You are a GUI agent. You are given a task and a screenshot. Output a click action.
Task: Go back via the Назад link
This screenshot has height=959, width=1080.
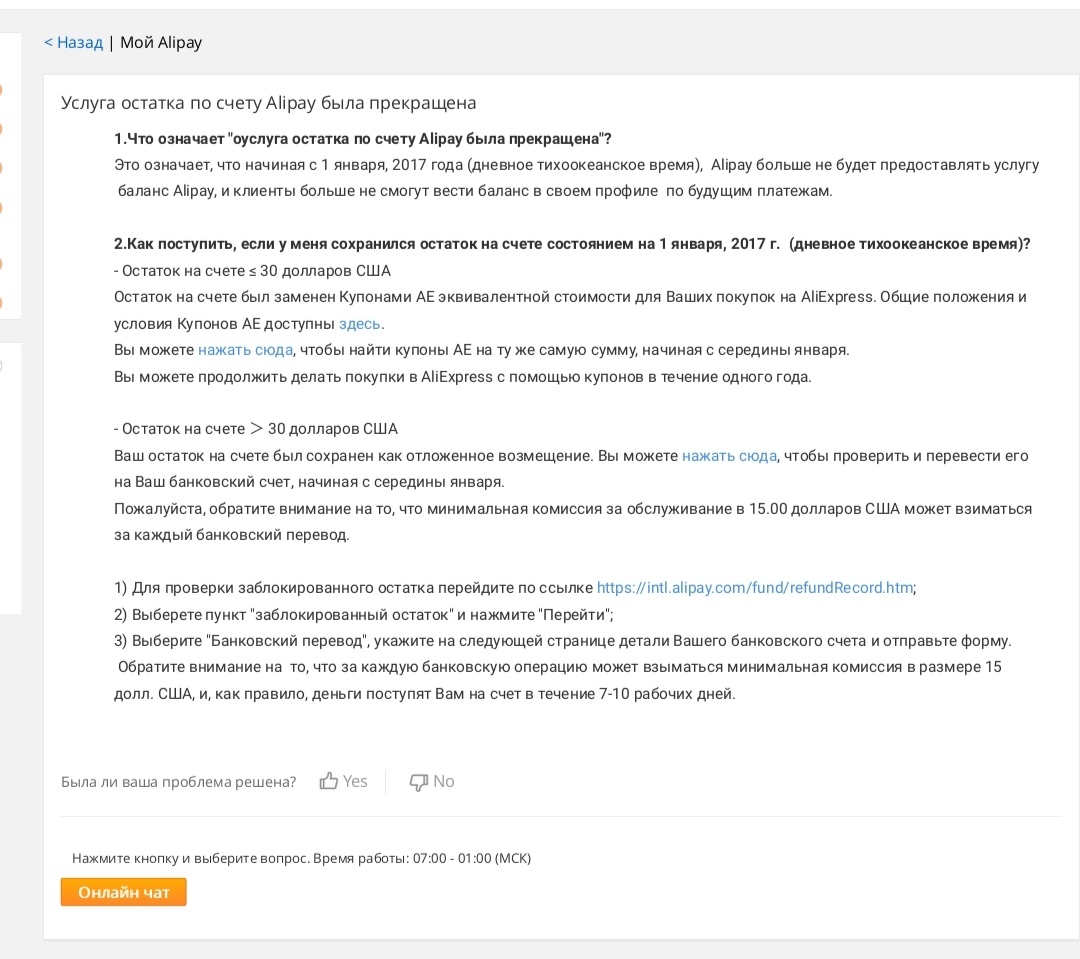point(74,43)
